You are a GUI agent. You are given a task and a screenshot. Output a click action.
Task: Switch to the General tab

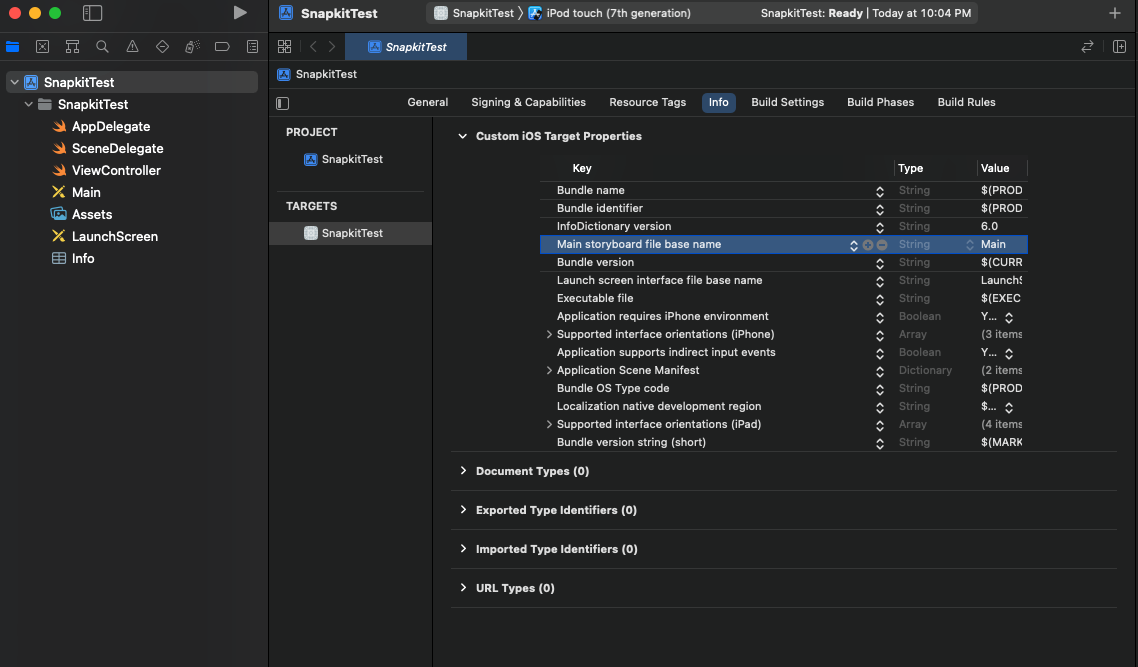pos(427,102)
